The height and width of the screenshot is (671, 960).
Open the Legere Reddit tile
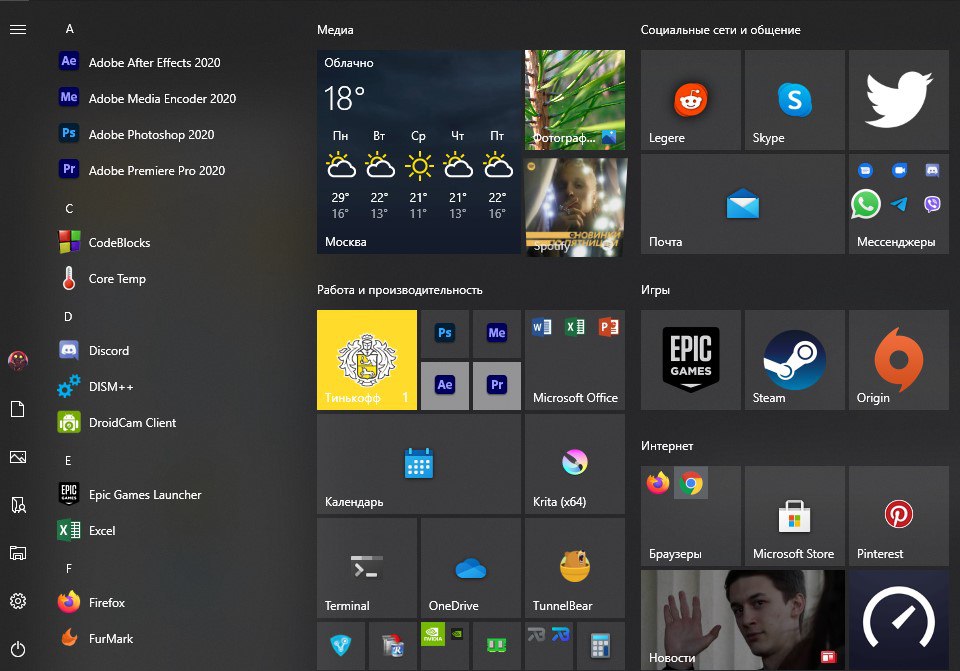coord(691,100)
